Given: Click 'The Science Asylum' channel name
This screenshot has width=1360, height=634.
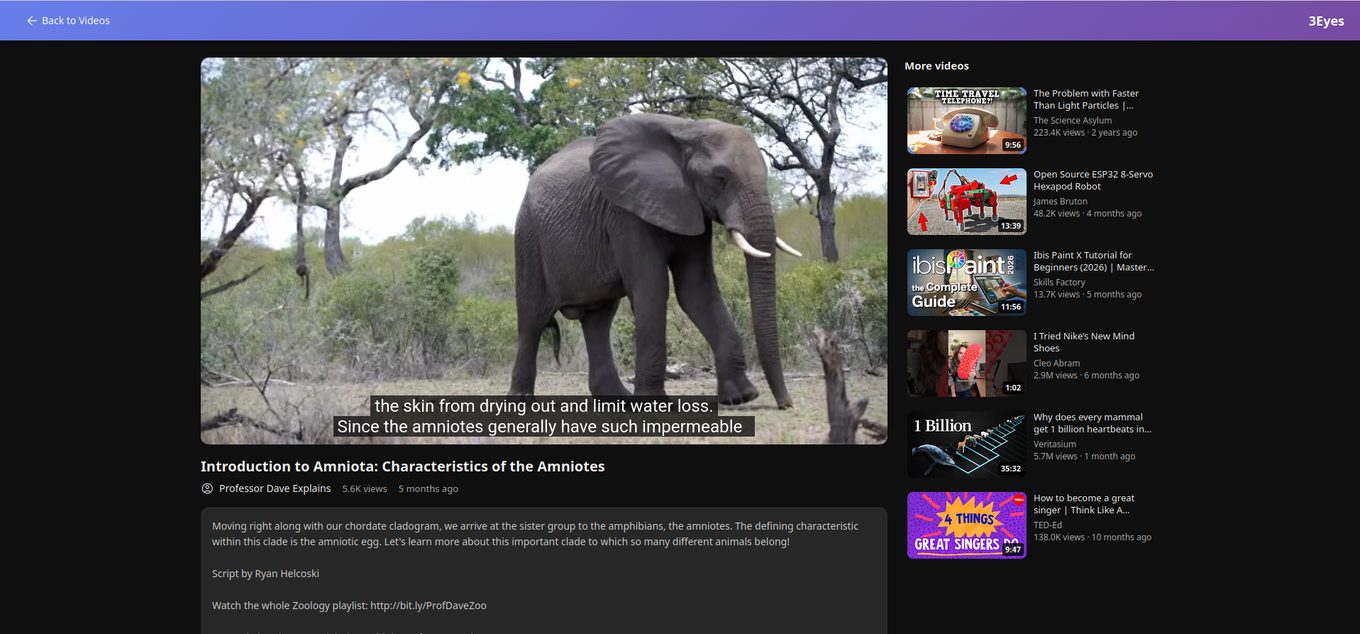Looking at the screenshot, I should click(1072, 121).
